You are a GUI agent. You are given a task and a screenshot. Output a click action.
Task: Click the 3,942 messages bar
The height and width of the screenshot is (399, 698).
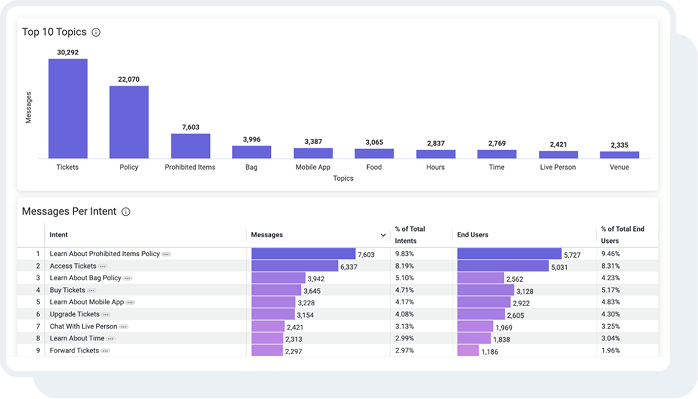click(x=278, y=278)
